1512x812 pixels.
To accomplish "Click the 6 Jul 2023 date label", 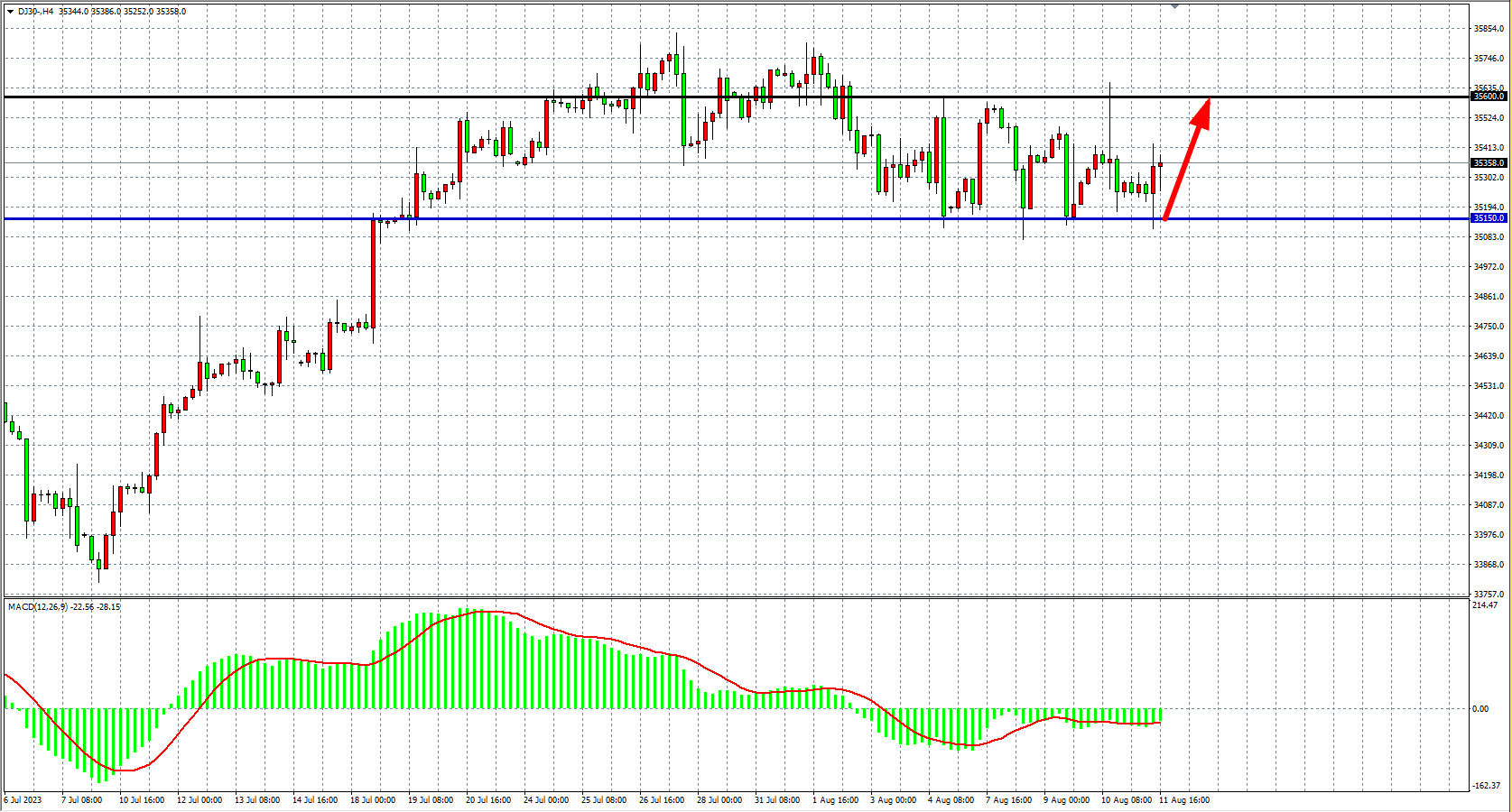I will coord(23,799).
